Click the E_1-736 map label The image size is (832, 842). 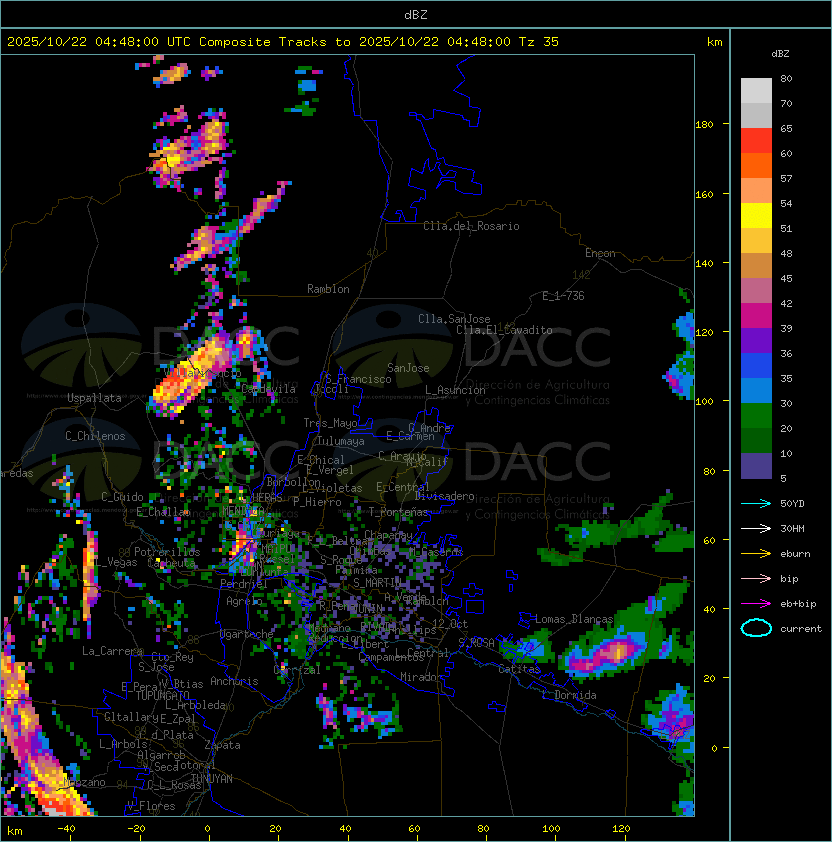pyautogui.click(x=563, y=296)
